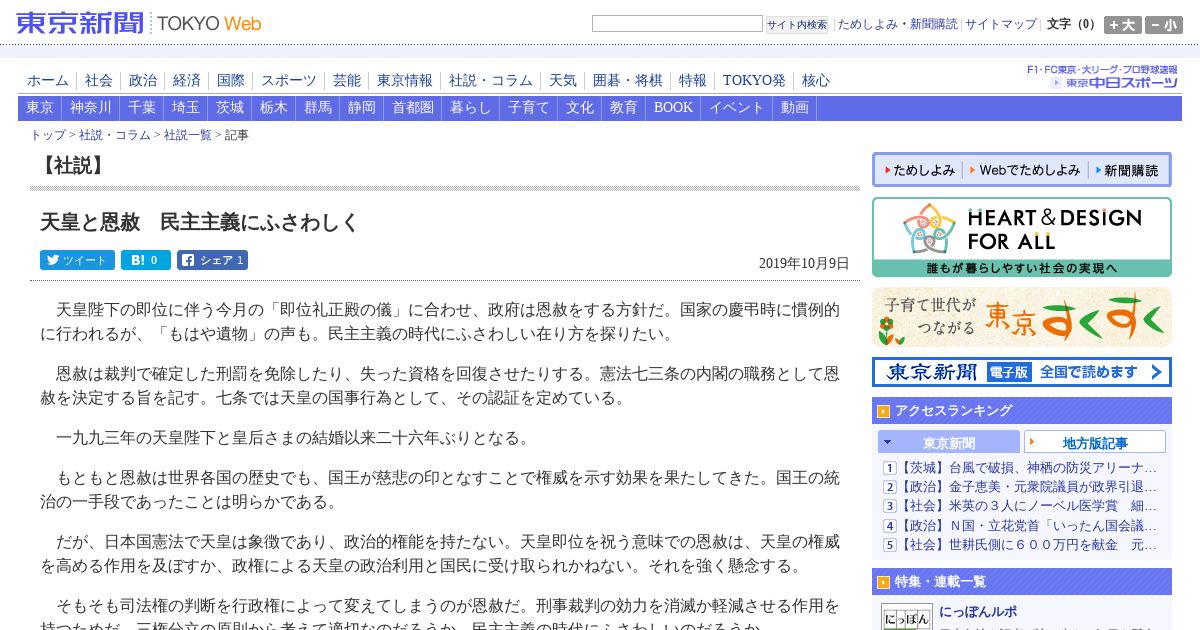This screenshot has height=630, width=1200.
Task: Open the サイトマップ link
Action: pyautogui.click(x=1001, y=24)
